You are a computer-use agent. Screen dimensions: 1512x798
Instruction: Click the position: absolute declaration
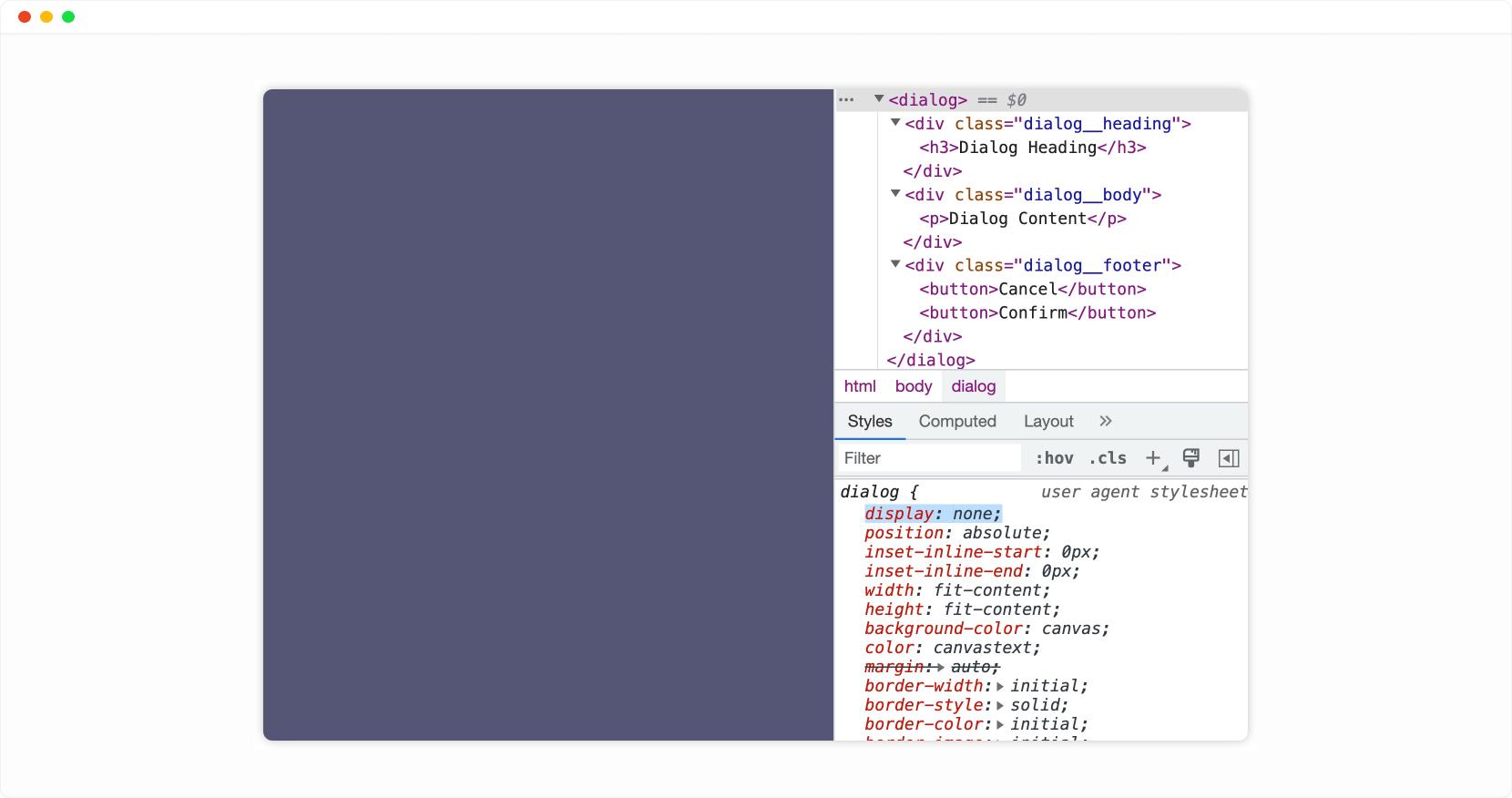957,533
